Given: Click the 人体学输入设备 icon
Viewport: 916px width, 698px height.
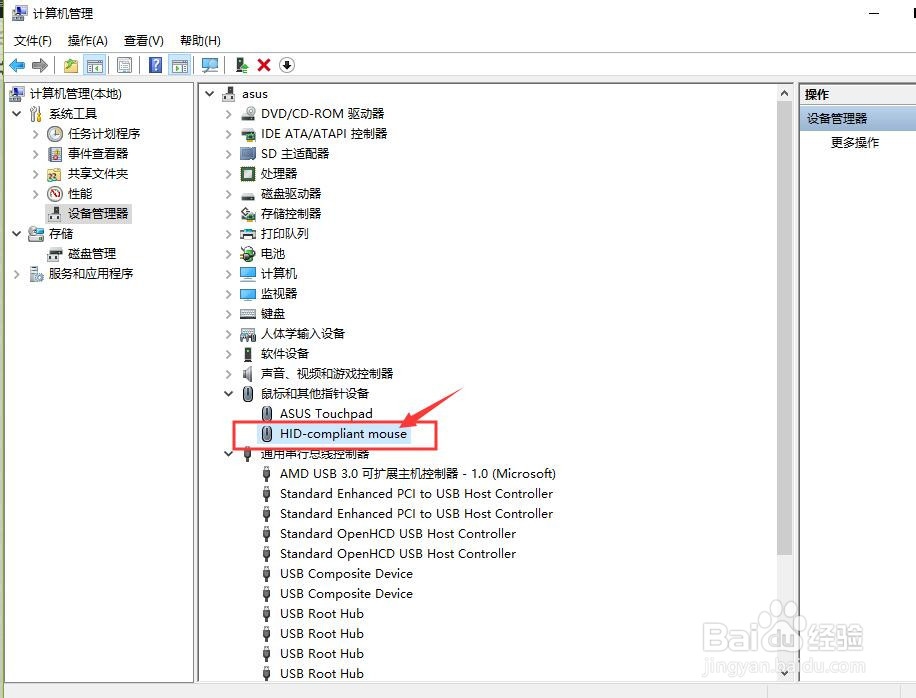Looking at the screenshot, I should (248, 334).
